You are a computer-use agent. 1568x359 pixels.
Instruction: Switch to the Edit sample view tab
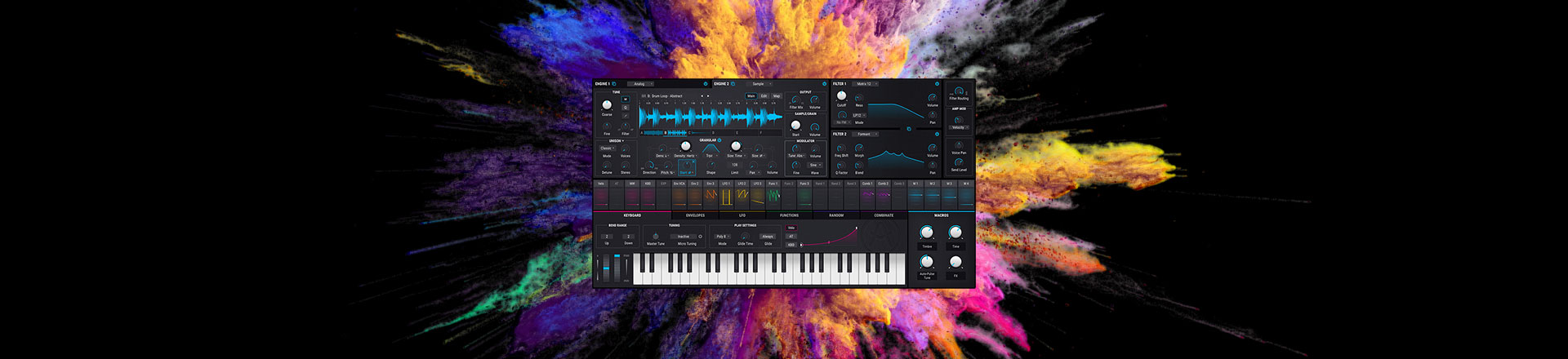[x=764, y=95]
